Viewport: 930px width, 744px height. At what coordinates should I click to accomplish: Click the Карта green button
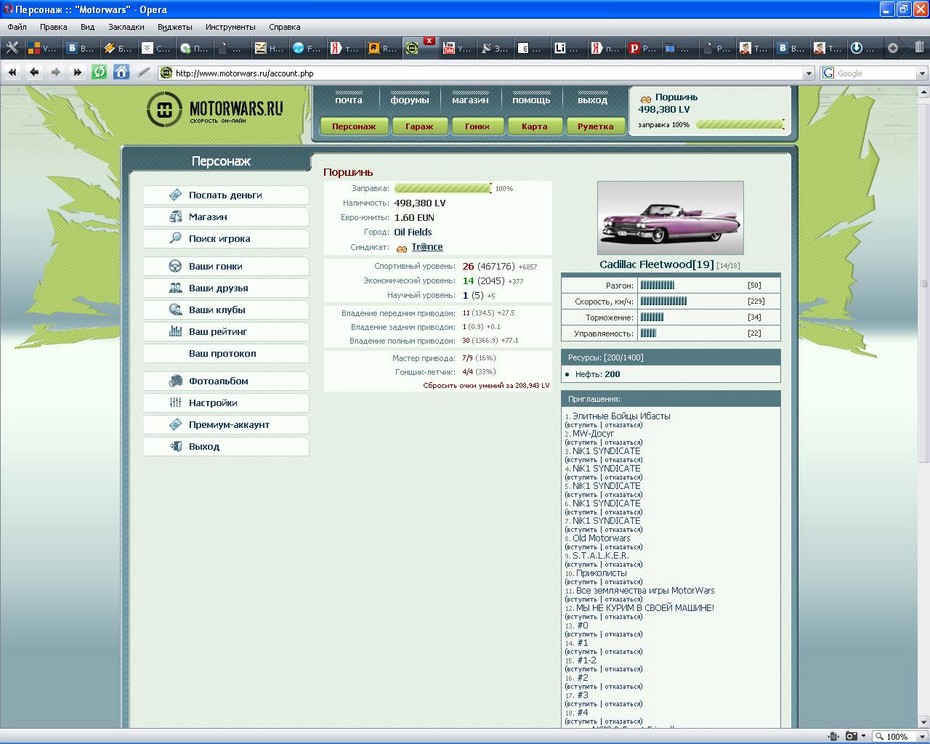pyautogui.click(x=534, y=126)
